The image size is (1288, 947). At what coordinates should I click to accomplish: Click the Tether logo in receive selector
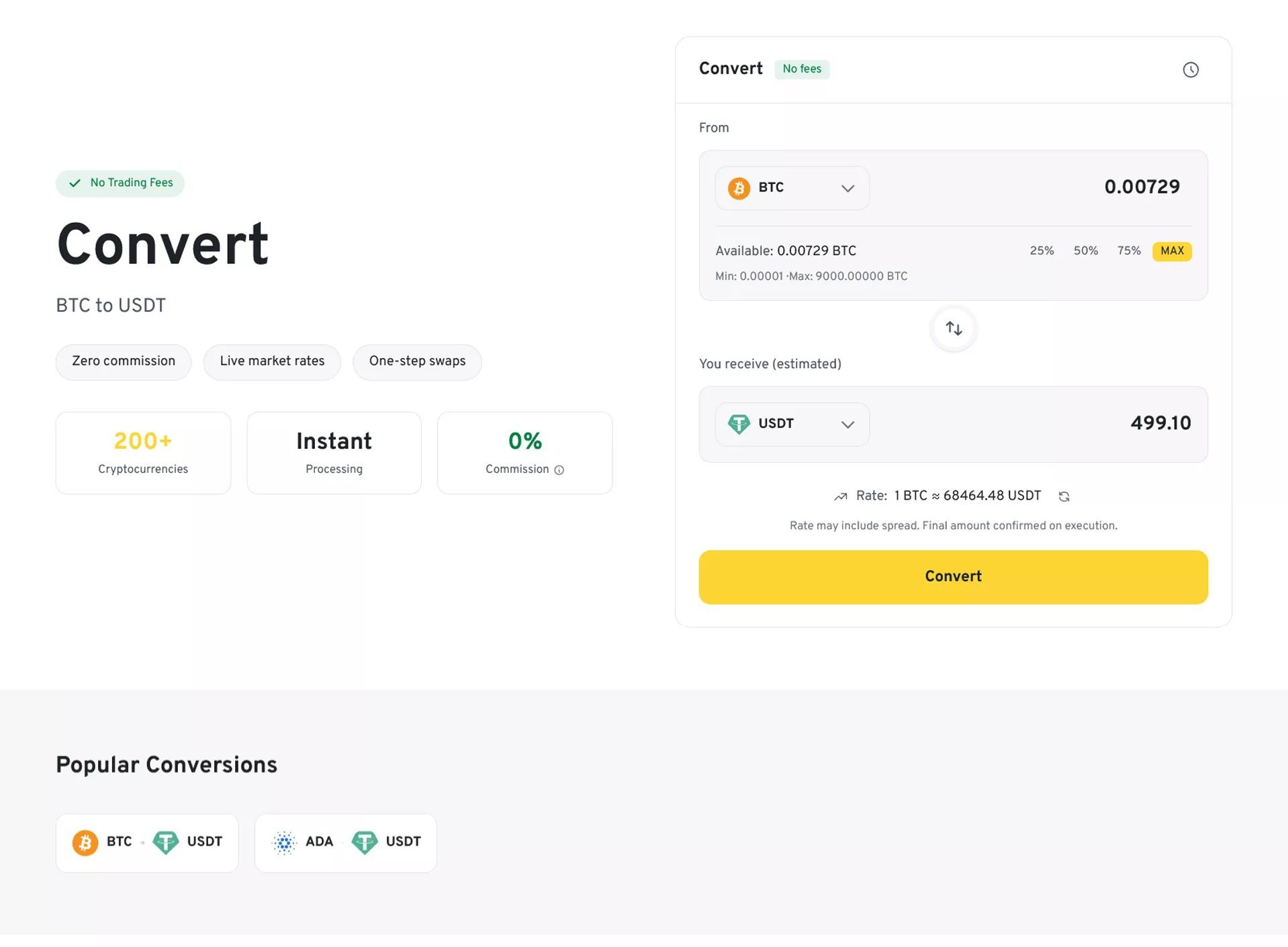point(739,424)
